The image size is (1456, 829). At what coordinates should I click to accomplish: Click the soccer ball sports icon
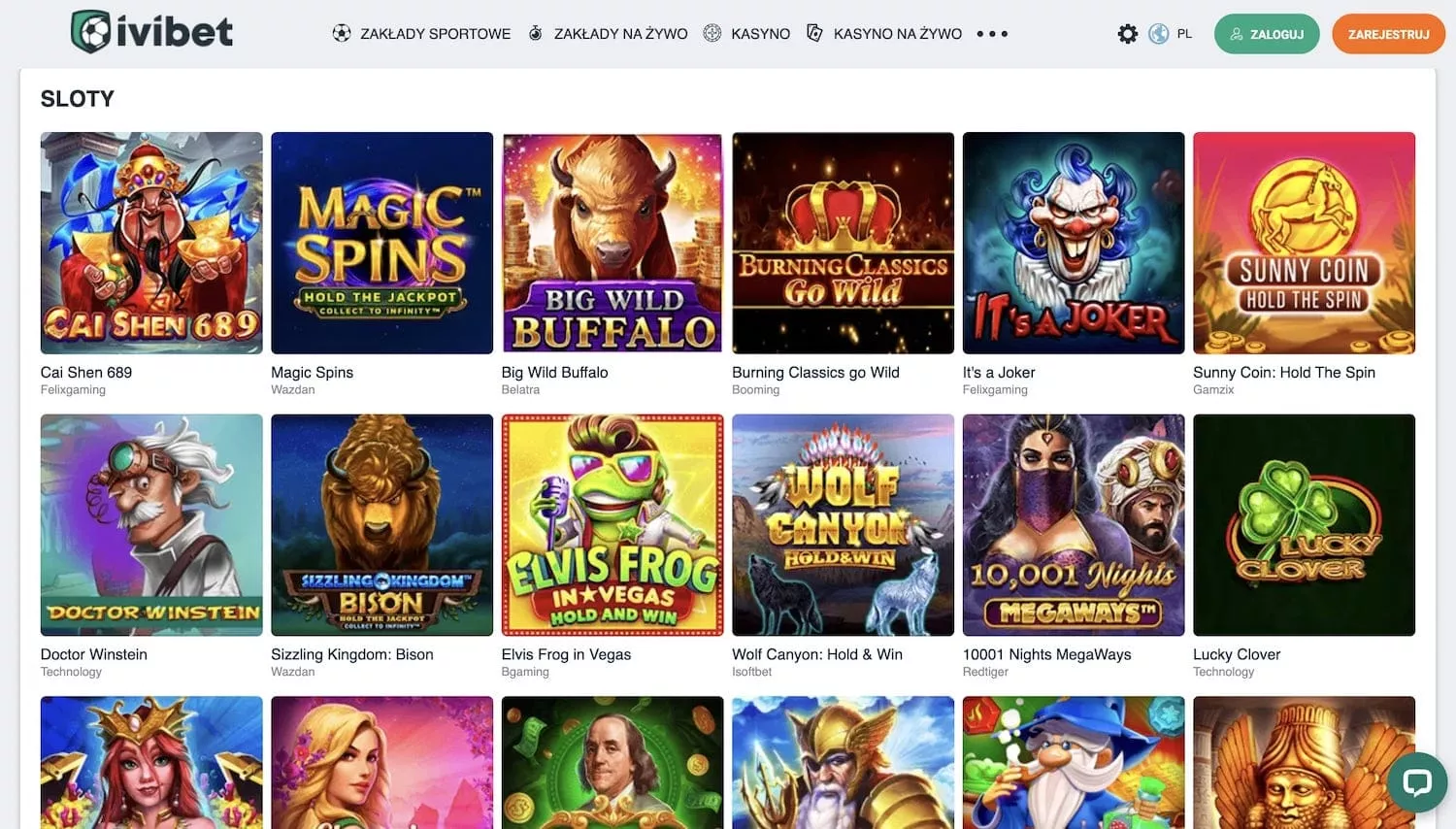(x=342, y=34)
